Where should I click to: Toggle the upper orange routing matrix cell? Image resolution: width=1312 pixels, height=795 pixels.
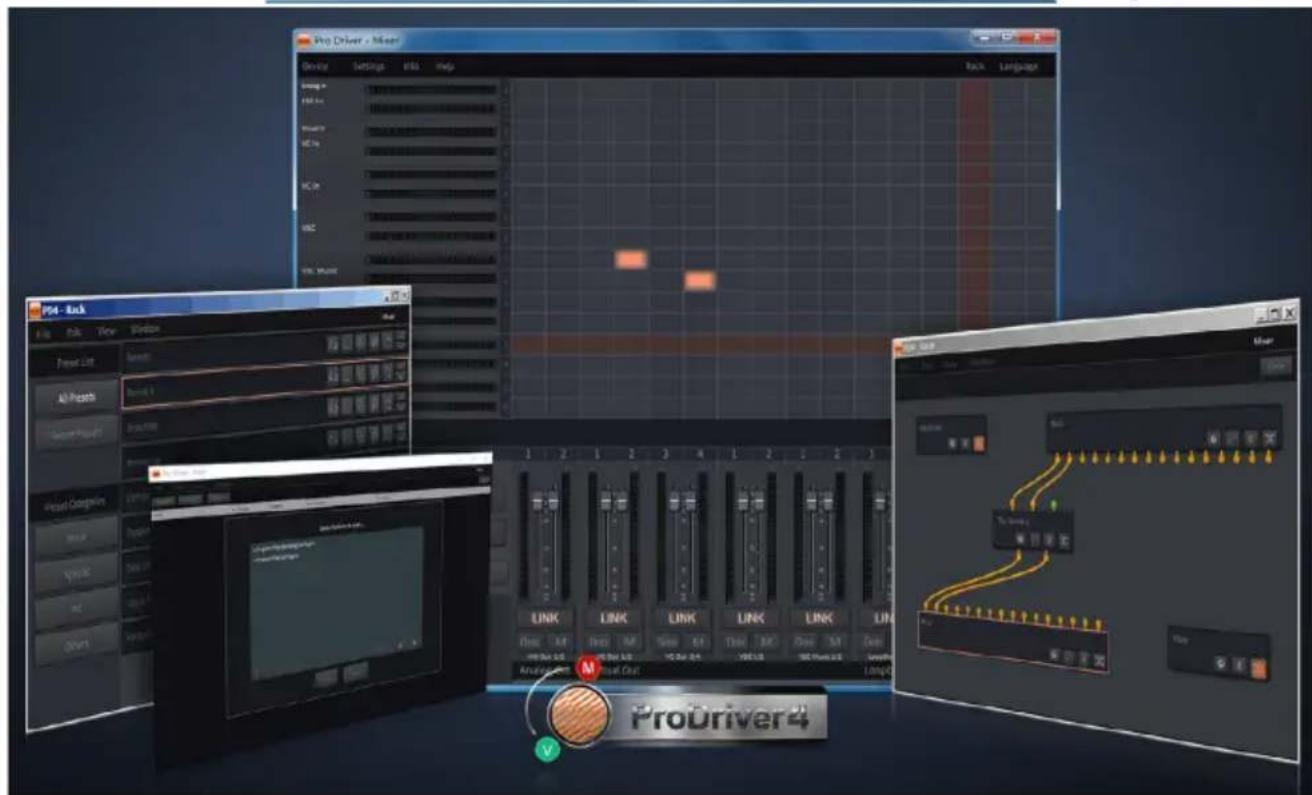click(x=630, y=260)
